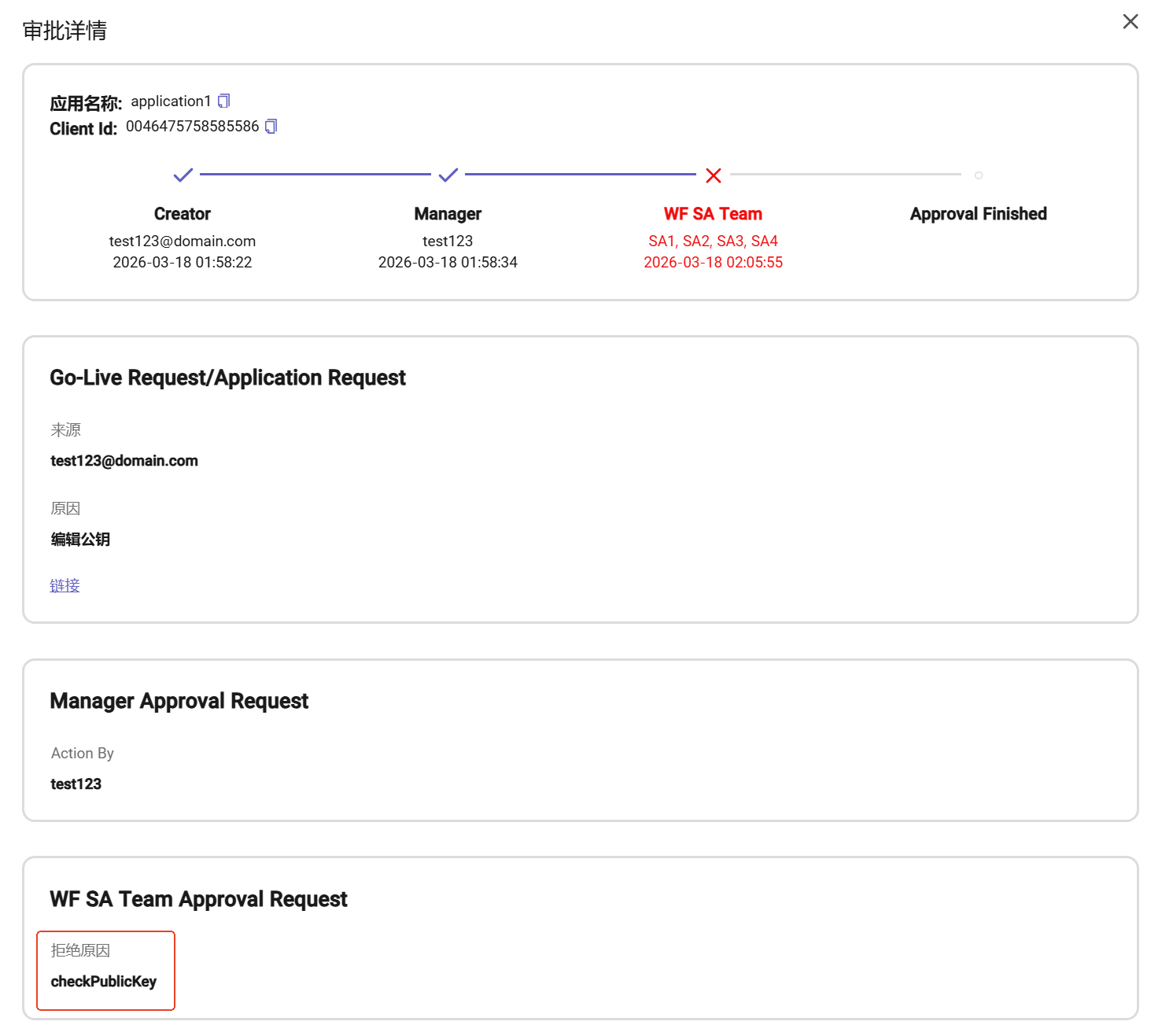
Task: Click the red rejected X step icon
Action: (x=713, y=175)
